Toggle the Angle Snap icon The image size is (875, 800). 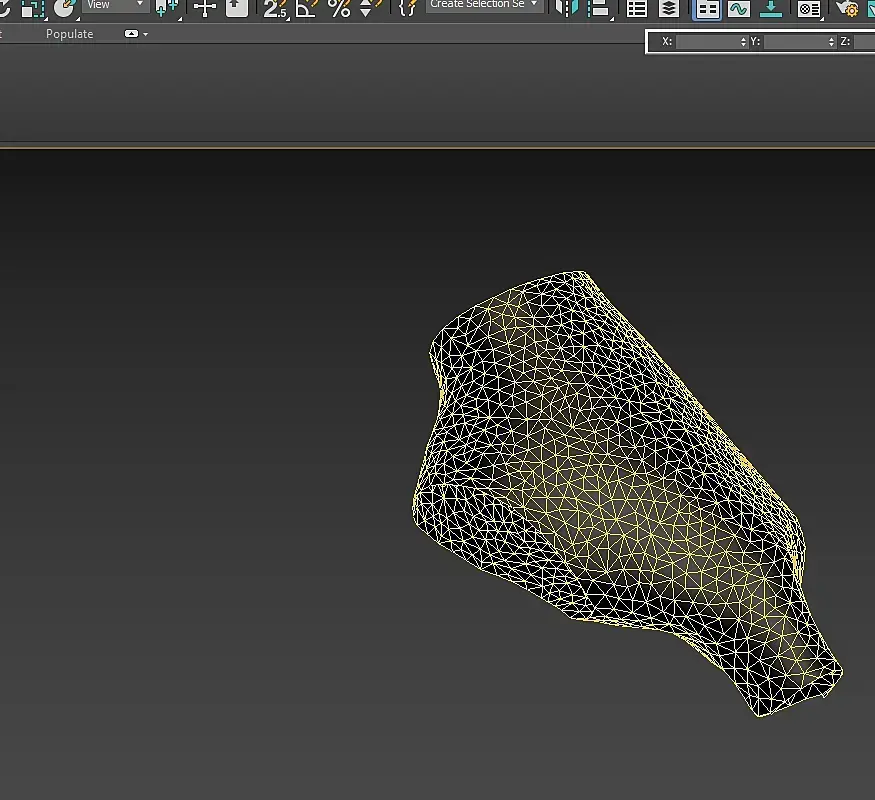coord(306,8)
